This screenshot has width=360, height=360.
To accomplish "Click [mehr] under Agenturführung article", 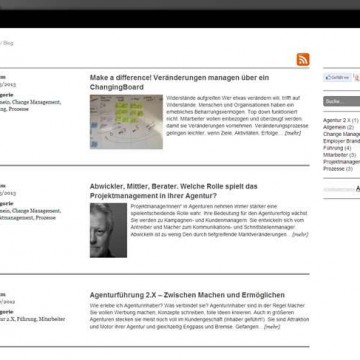I will (x=272, y=327).
